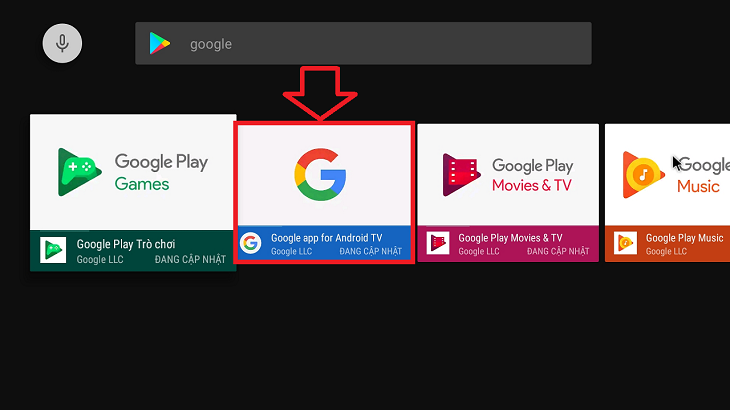This screenshot has height=410, width=730.
Task: Click 'ĐANG CẬP NHẬT' status under Google Play Movies & TV
Action: [558, 251]
